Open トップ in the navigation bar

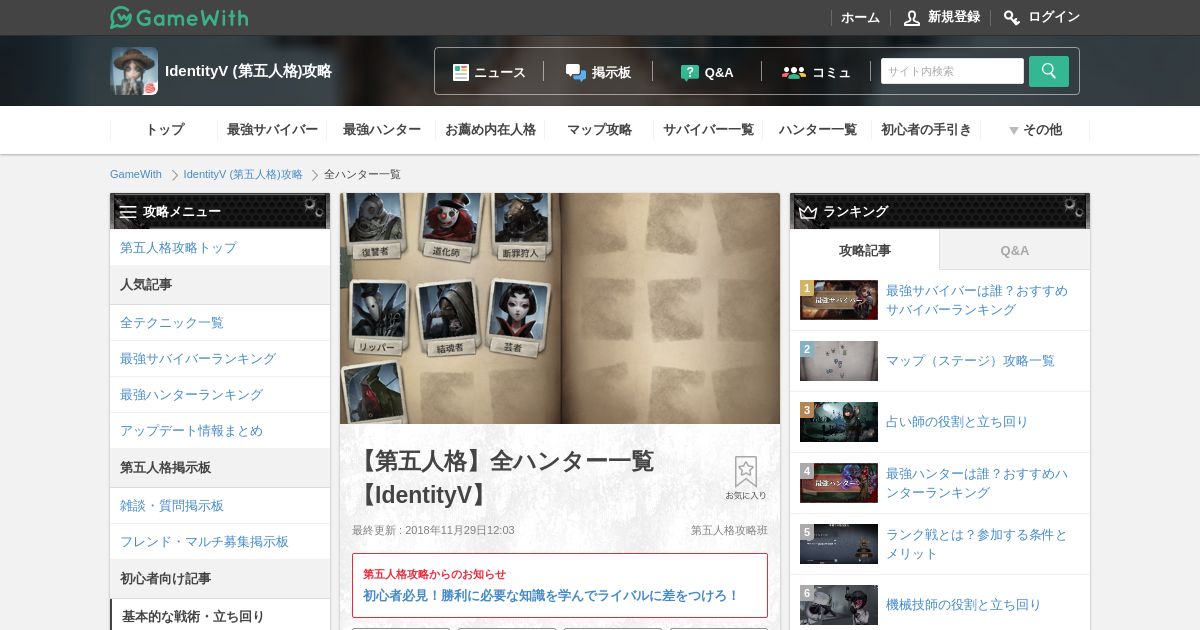[x=164, y=130]
